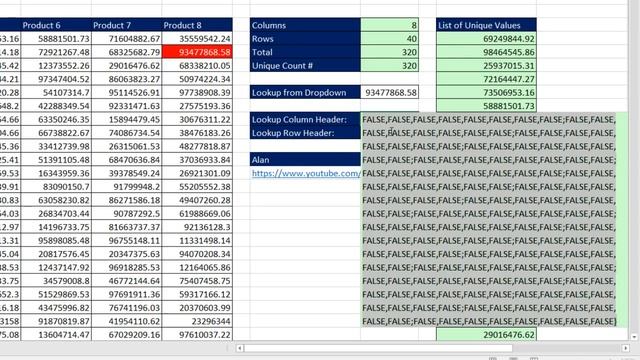
Task: Select cell 54107314.7
Action: [x=56, y=92]
